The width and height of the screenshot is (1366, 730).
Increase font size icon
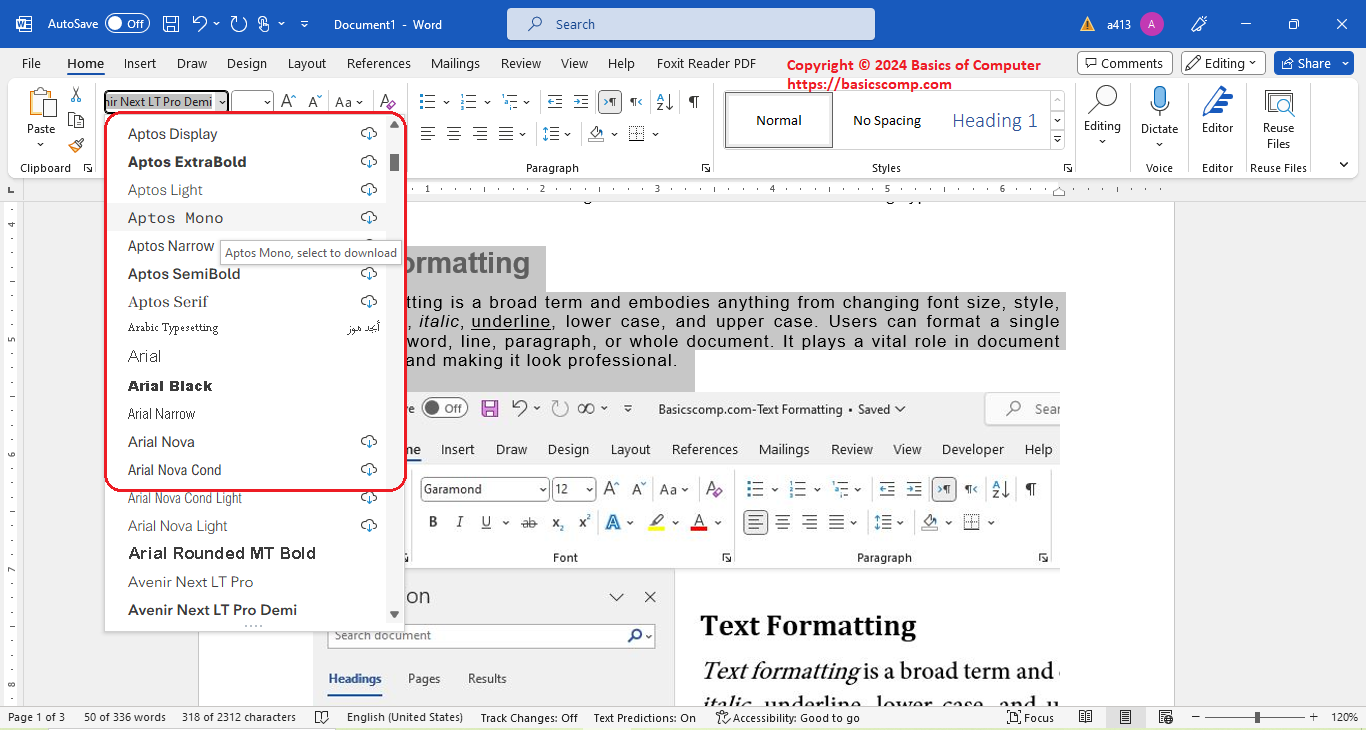(288, 102)
